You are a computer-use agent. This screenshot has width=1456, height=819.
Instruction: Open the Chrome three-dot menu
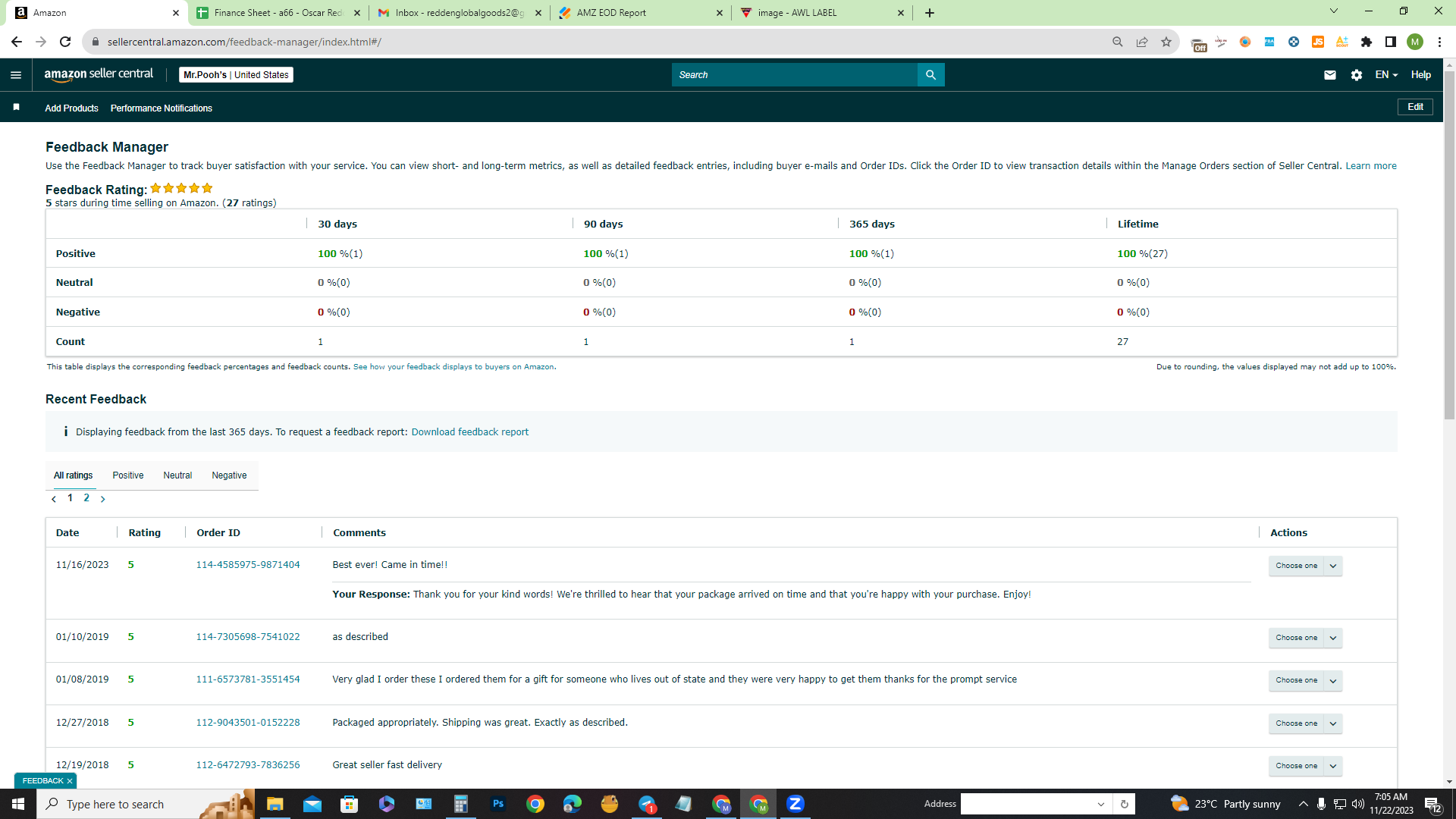(x=1439, y=42)
